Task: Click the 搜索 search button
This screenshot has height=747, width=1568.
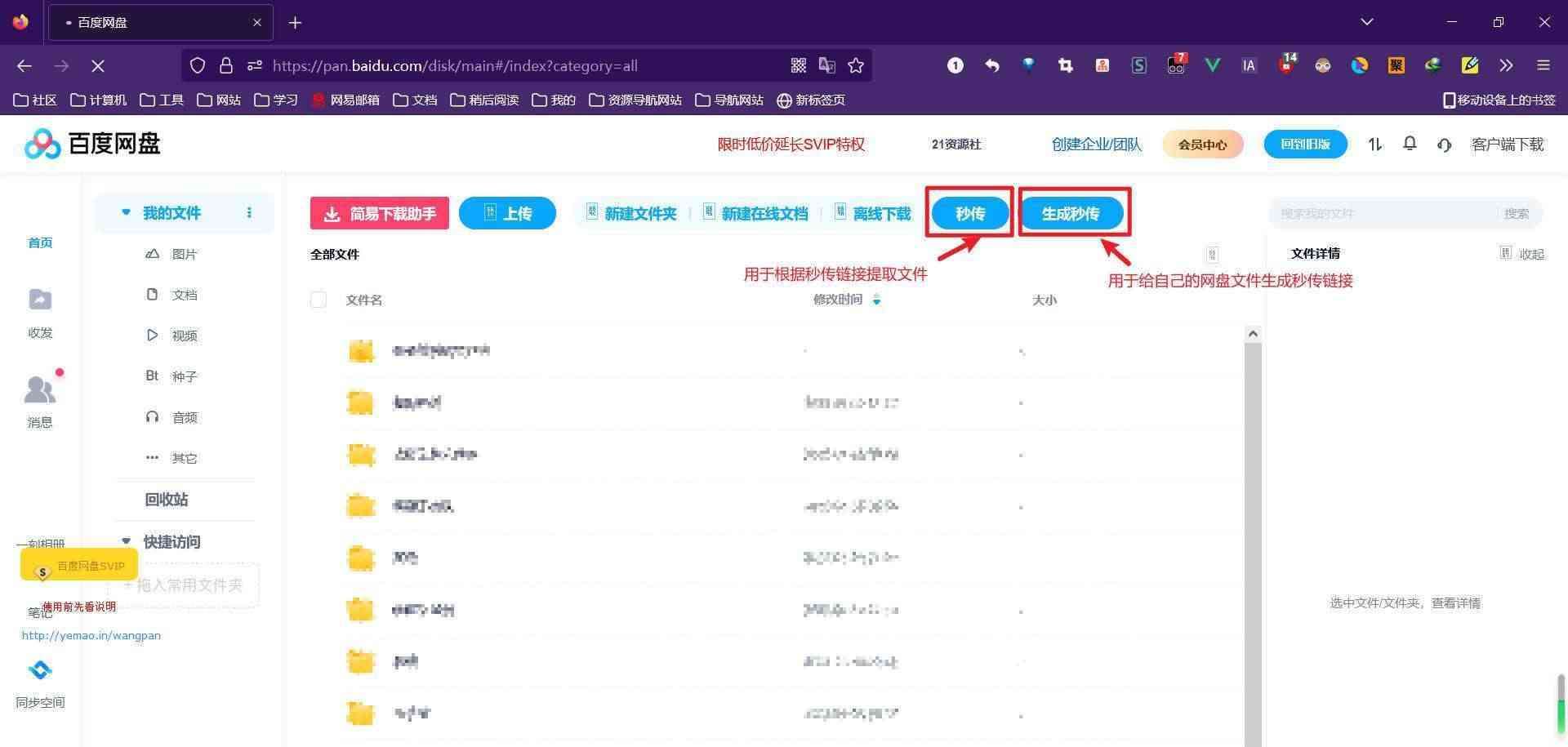Action: click(x=1517, y=213)
